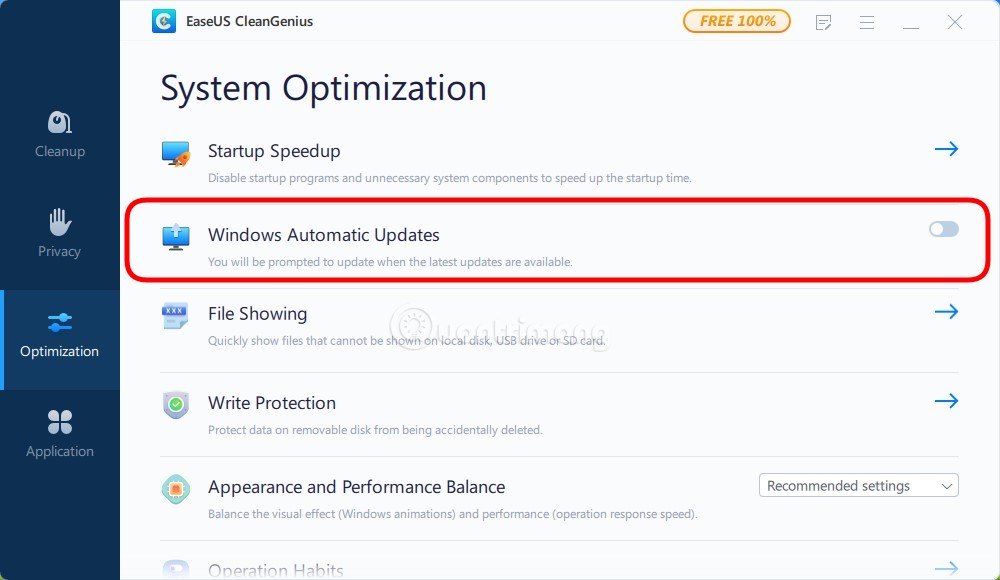This screenshot has width=1000, height=580.
Task: Click the Operation Habits row
Action: click(x=276, y=570)
